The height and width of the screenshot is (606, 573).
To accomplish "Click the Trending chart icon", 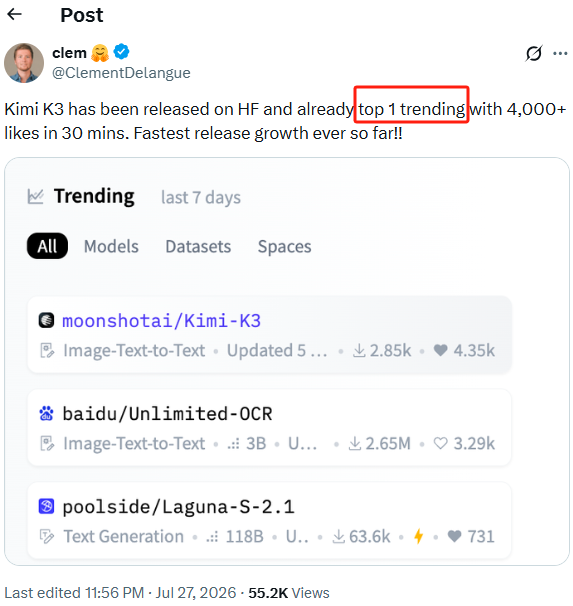I will click(x=36, y=196).
